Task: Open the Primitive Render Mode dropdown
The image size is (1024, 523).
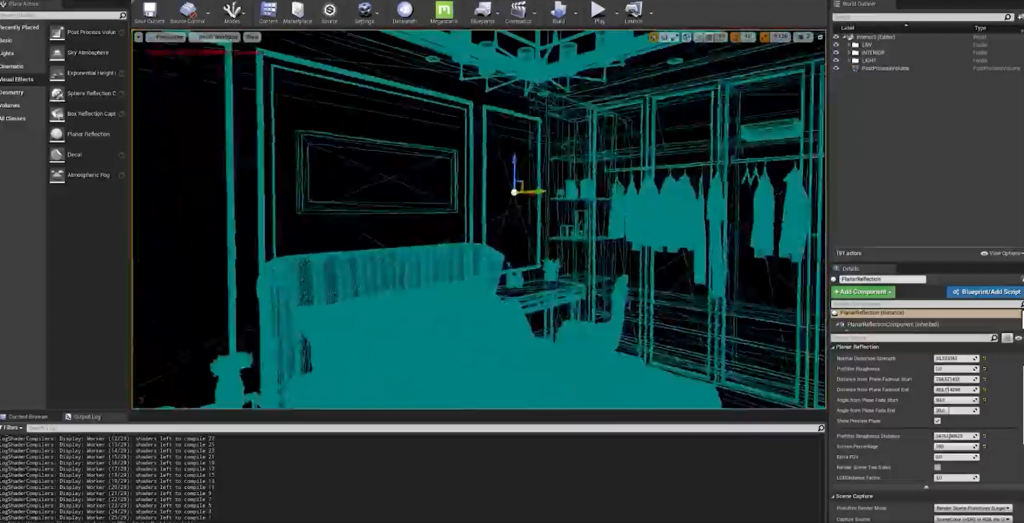Action: [973, 508]
